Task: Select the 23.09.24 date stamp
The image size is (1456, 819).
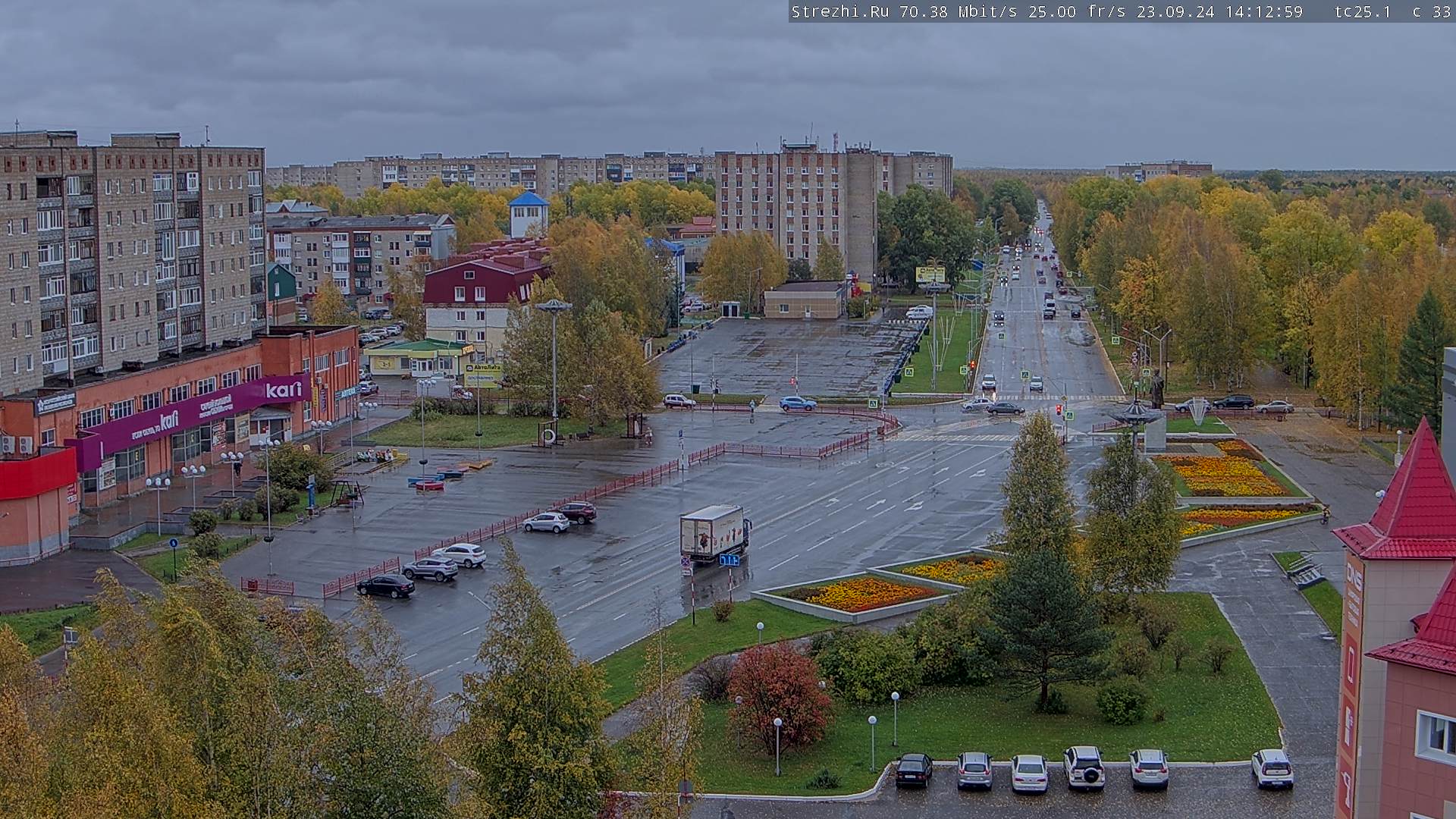Action: coord(1175,11)
